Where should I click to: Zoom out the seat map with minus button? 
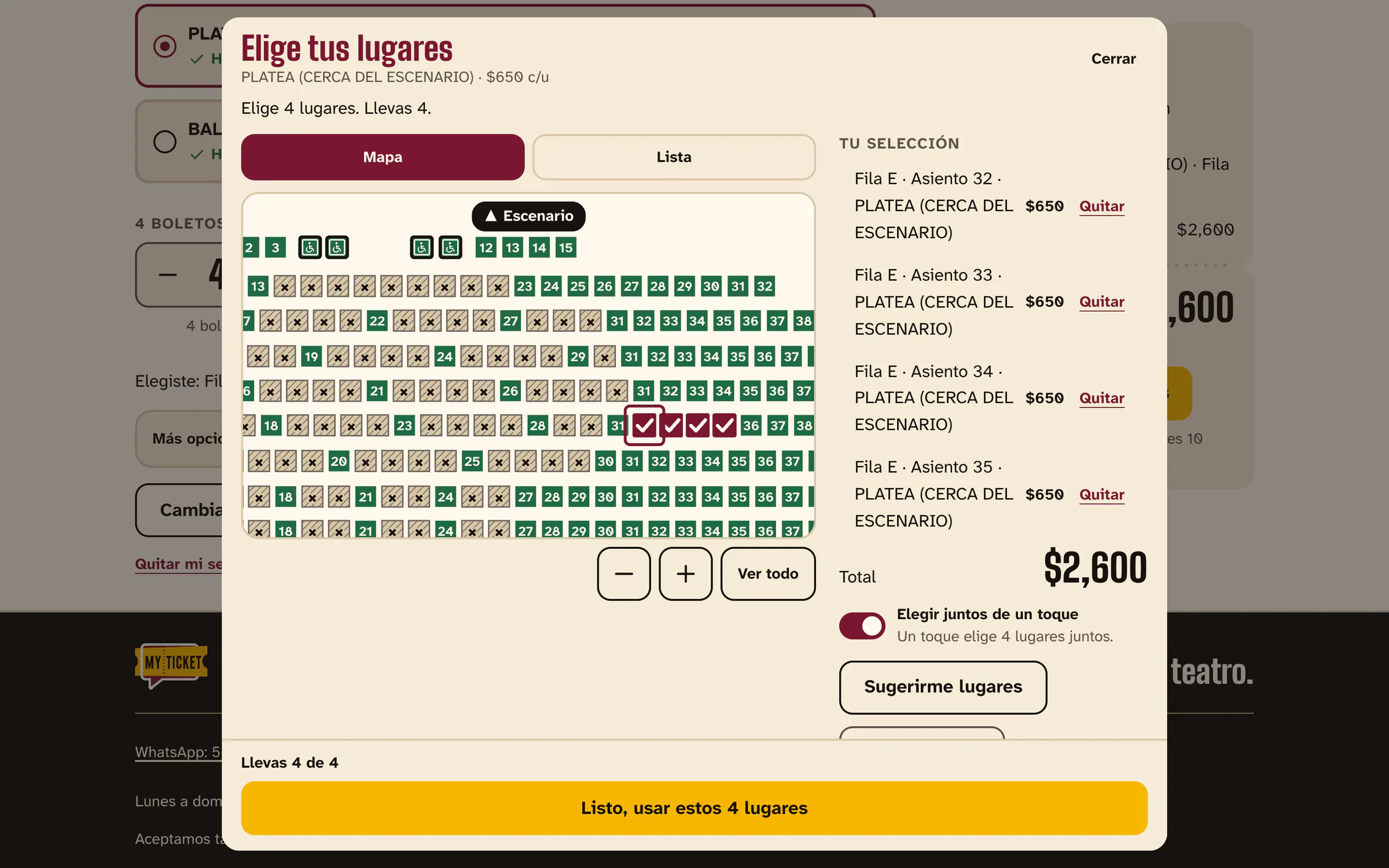(623, 573)
